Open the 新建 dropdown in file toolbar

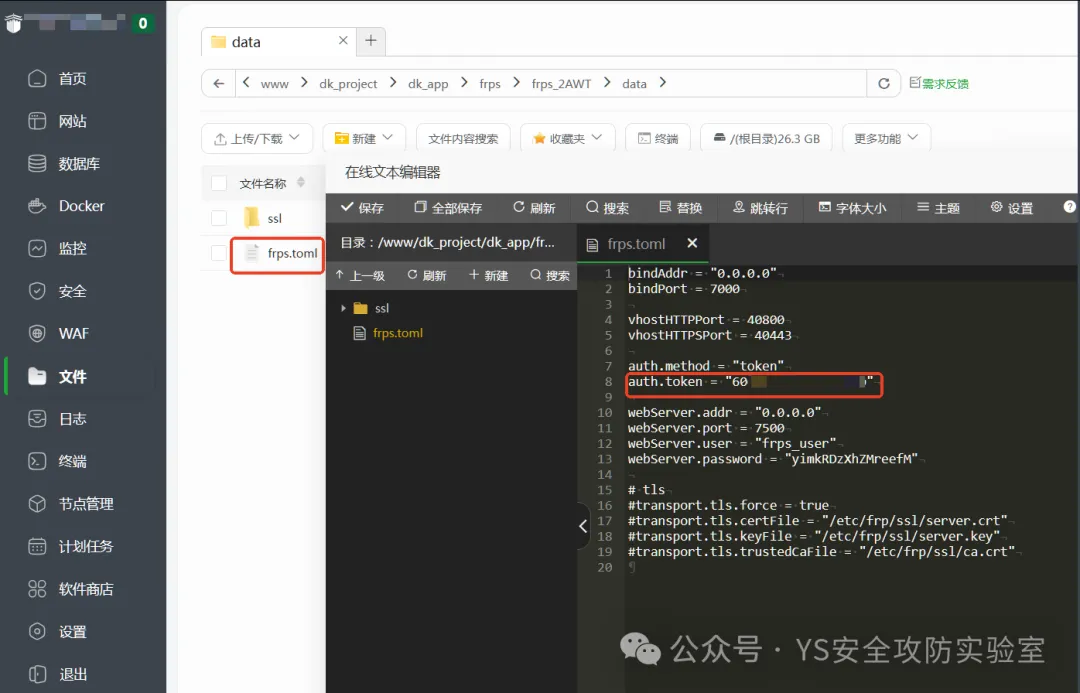364,138
